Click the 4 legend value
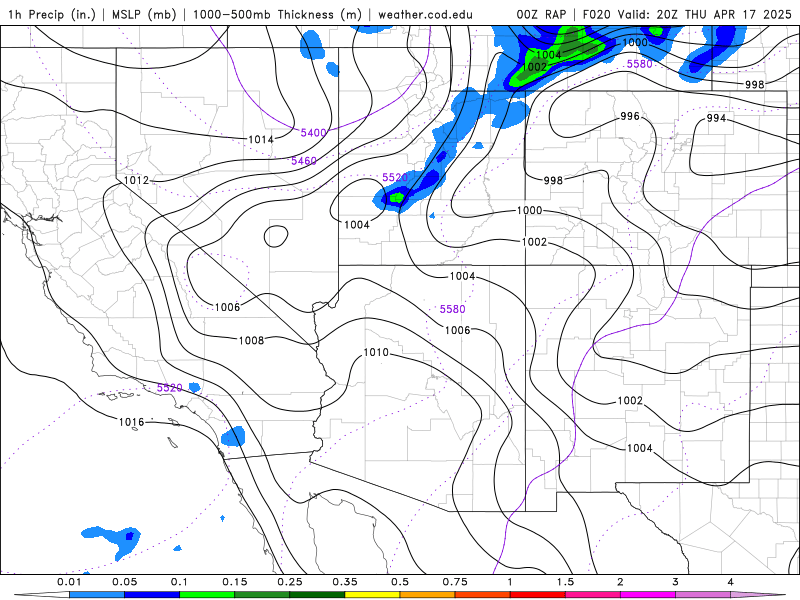800x600 pixels. click(731, 582)
